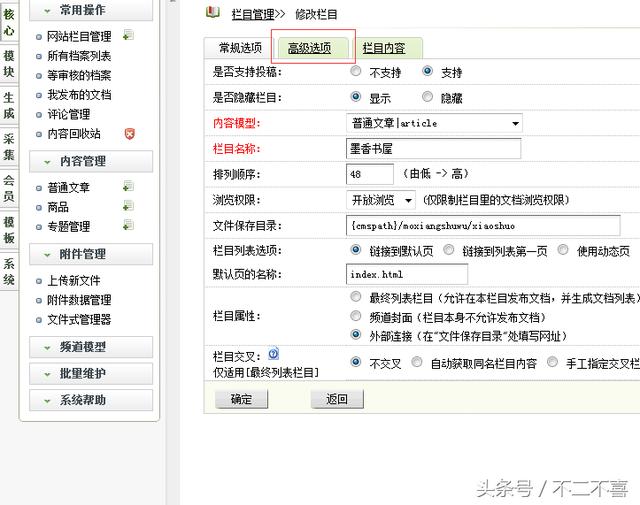Viewport: 640px width, 505px height.
Task: Click red shield icon beside 内容回收站
Action: click(x=129, y=133)
